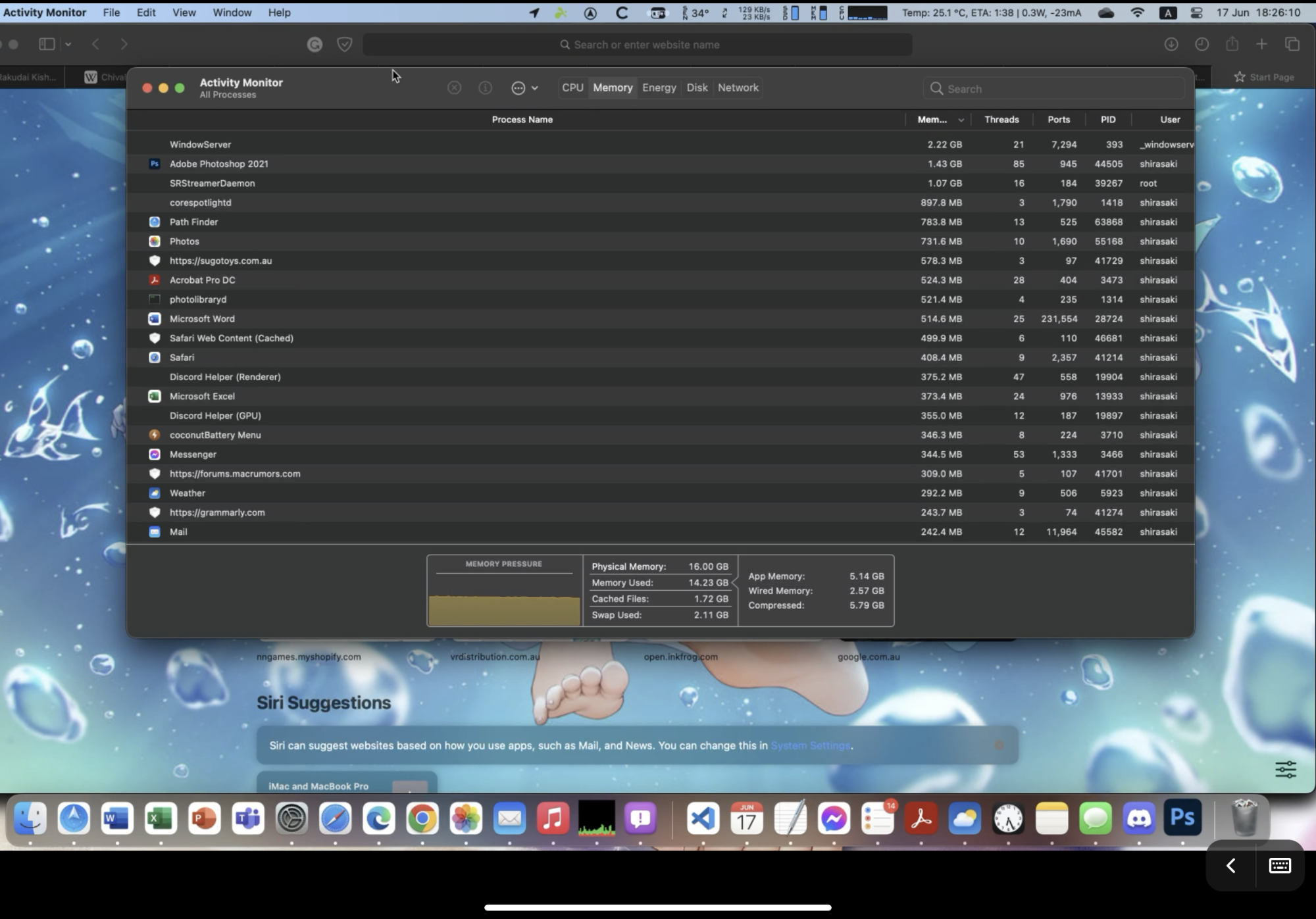Switch to the CPU tab
Screen dimensions: 1316x919
click(x=572, y=87)
